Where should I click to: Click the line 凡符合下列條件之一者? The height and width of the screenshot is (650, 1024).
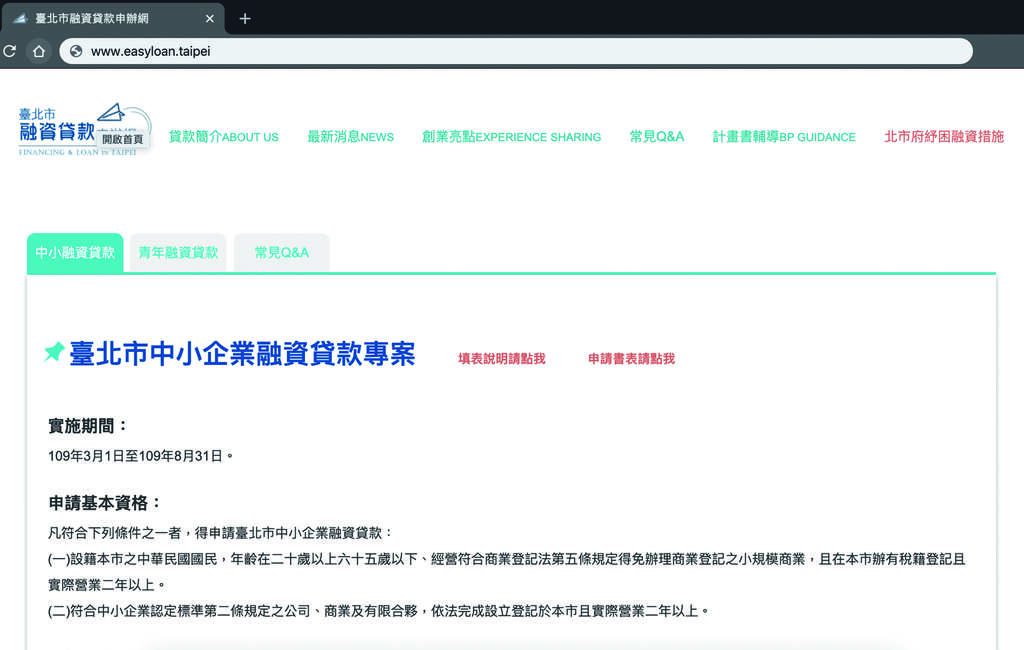pos(219,533)
